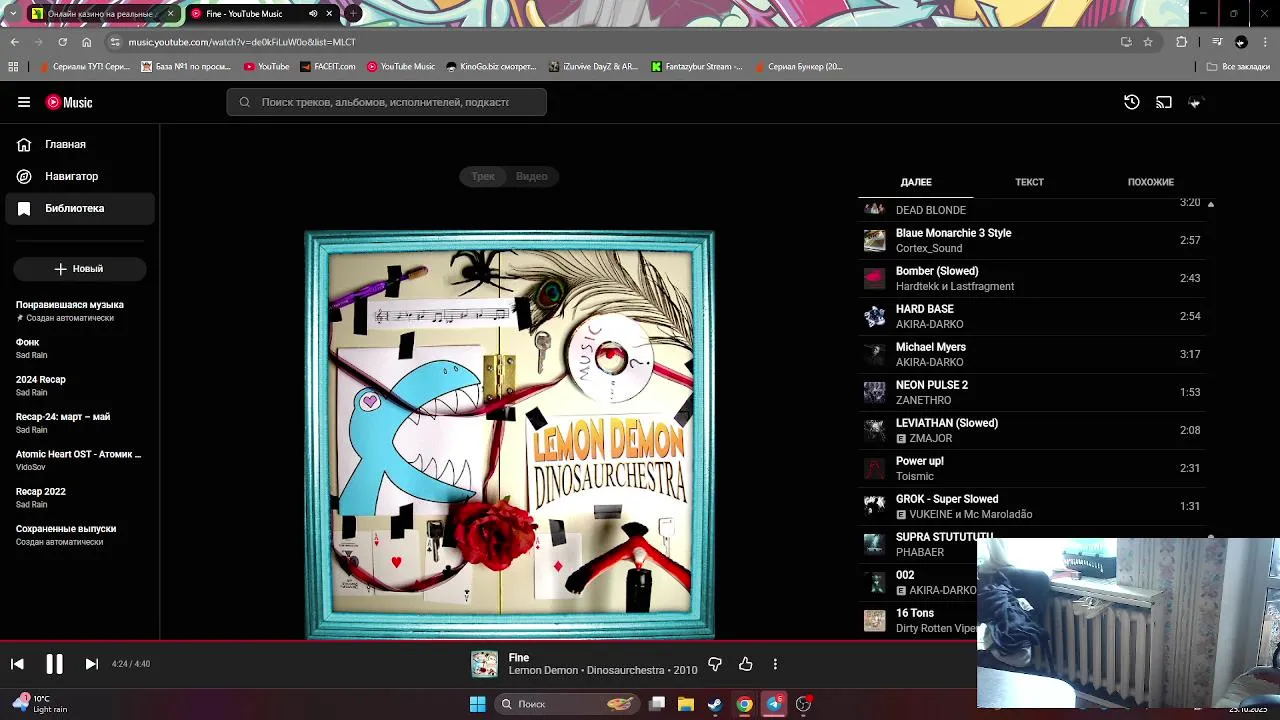This screenshot has width=1280, height=720.
Task: Go to Главная in sidebar
Action: tap(79, 145)
